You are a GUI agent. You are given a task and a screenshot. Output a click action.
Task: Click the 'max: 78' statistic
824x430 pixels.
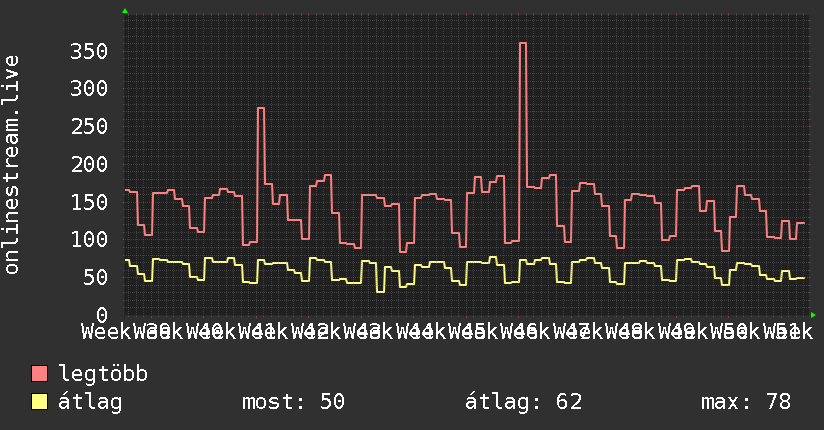(746, 402)
